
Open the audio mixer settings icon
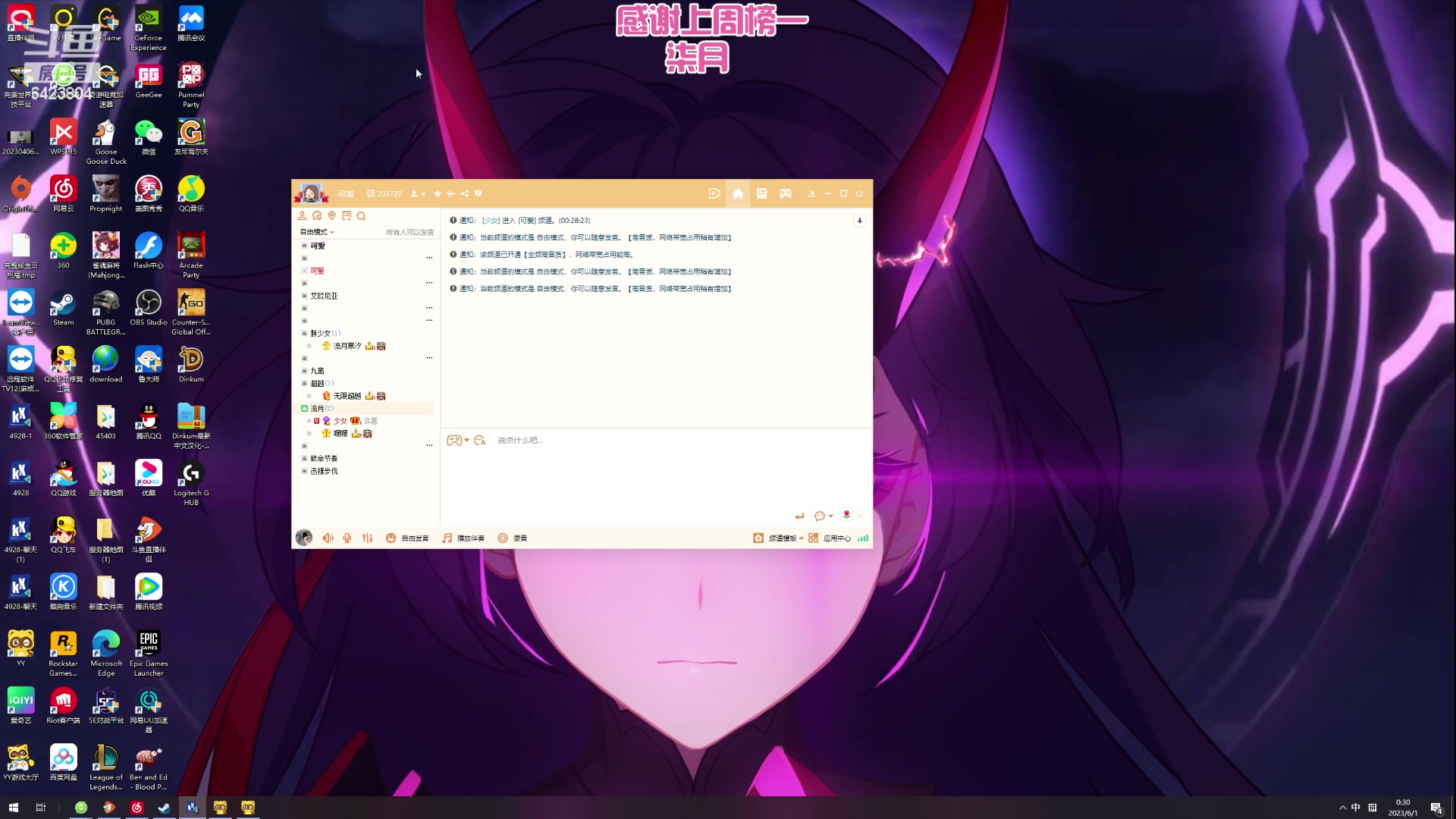[368, 538]
